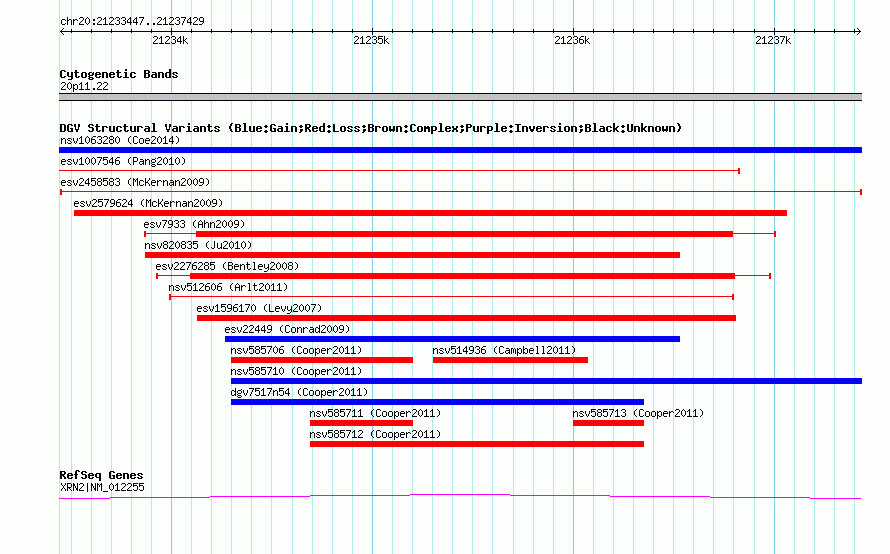Open the esv2458583 (McKernan2009) variant label

tap(135, 182)
